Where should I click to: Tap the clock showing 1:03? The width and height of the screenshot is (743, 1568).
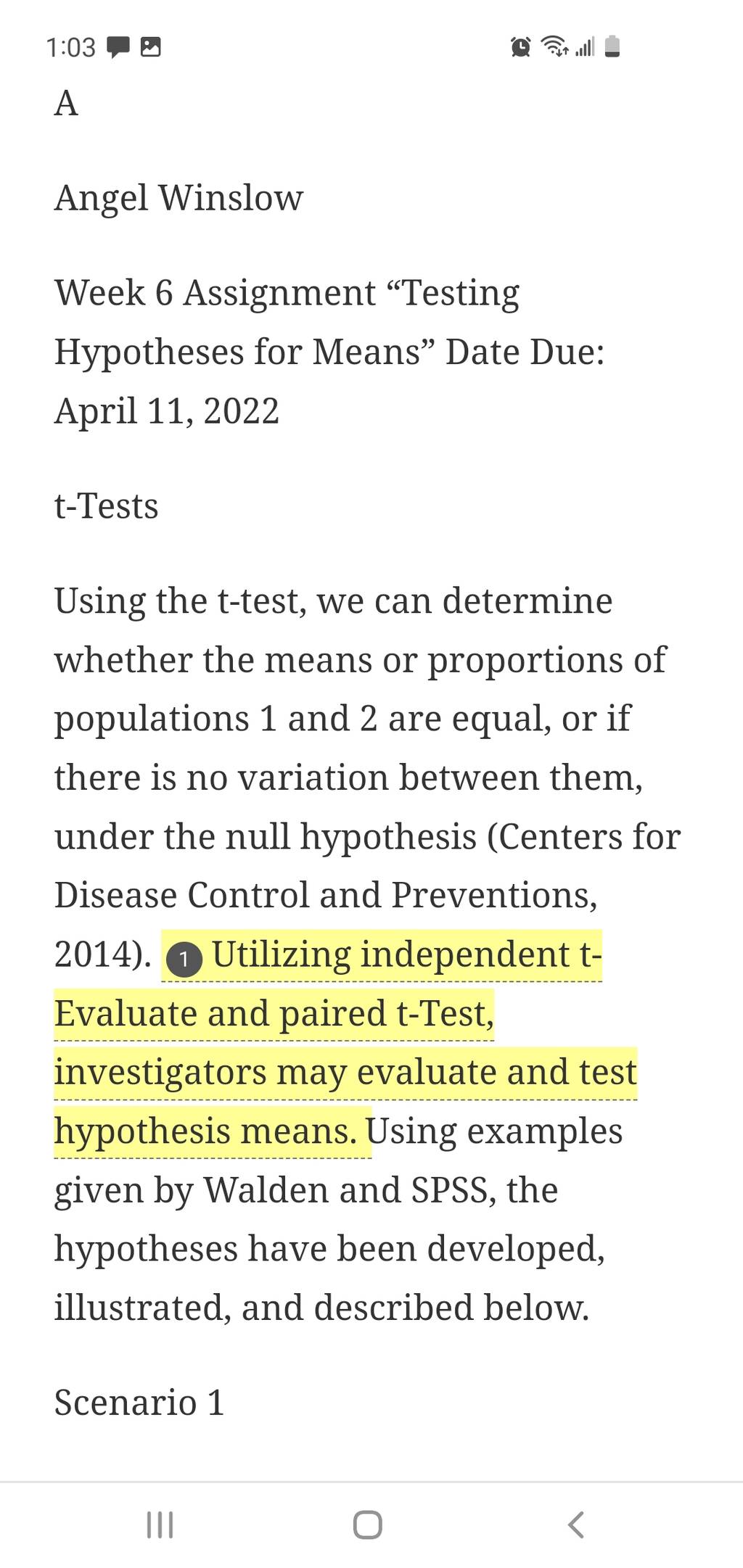71,48
